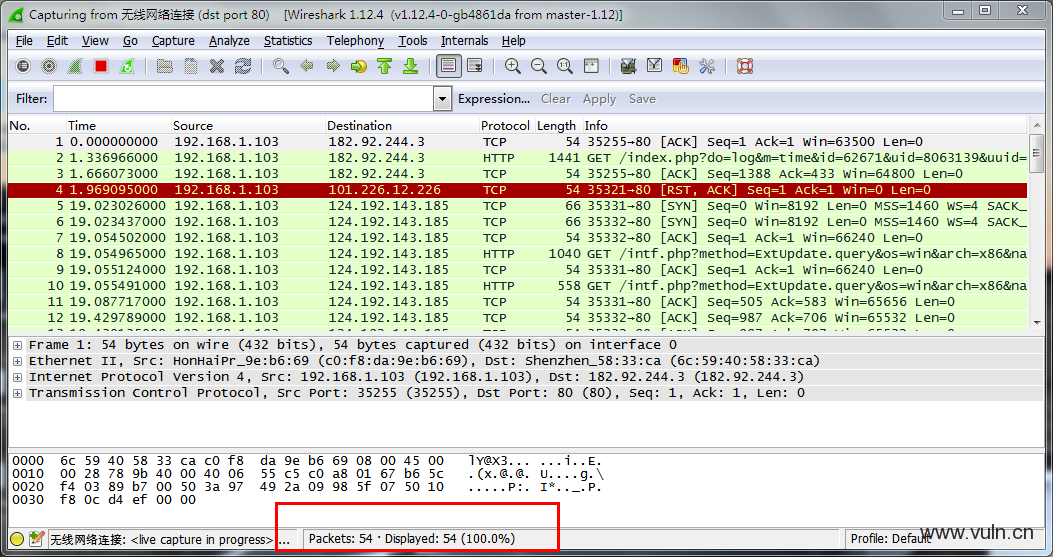1053x557 pixels.
Task: Open capture options toolbar icon
Action: click(x=48, y=66)
